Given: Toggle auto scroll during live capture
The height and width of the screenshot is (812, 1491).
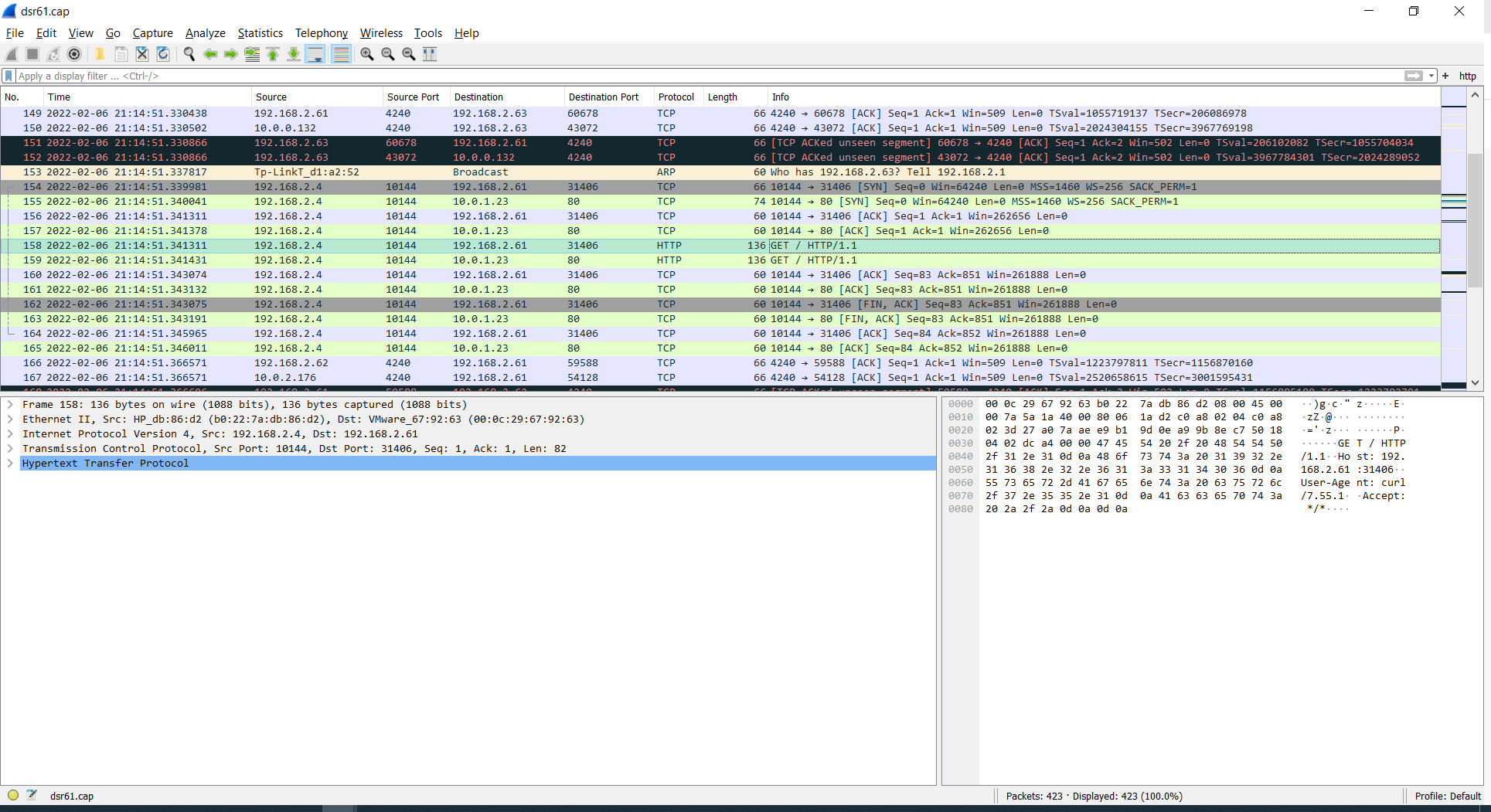Looking at the screenshot, I should (x=315, y=54).
